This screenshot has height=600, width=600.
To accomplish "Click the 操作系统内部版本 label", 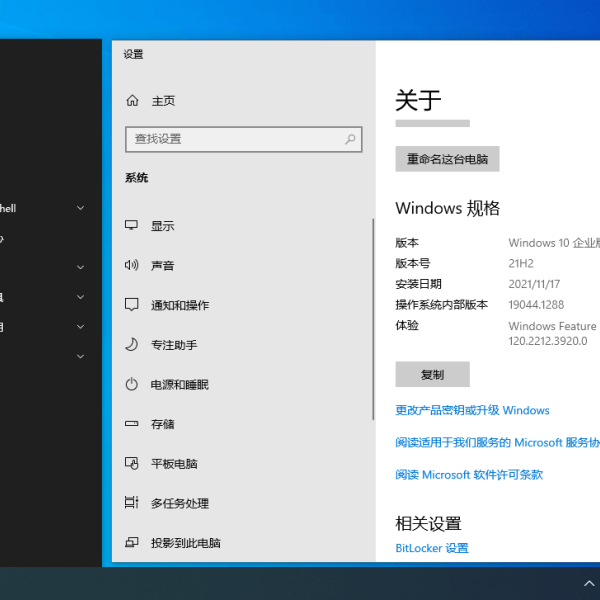I will (x=442, y=305).
